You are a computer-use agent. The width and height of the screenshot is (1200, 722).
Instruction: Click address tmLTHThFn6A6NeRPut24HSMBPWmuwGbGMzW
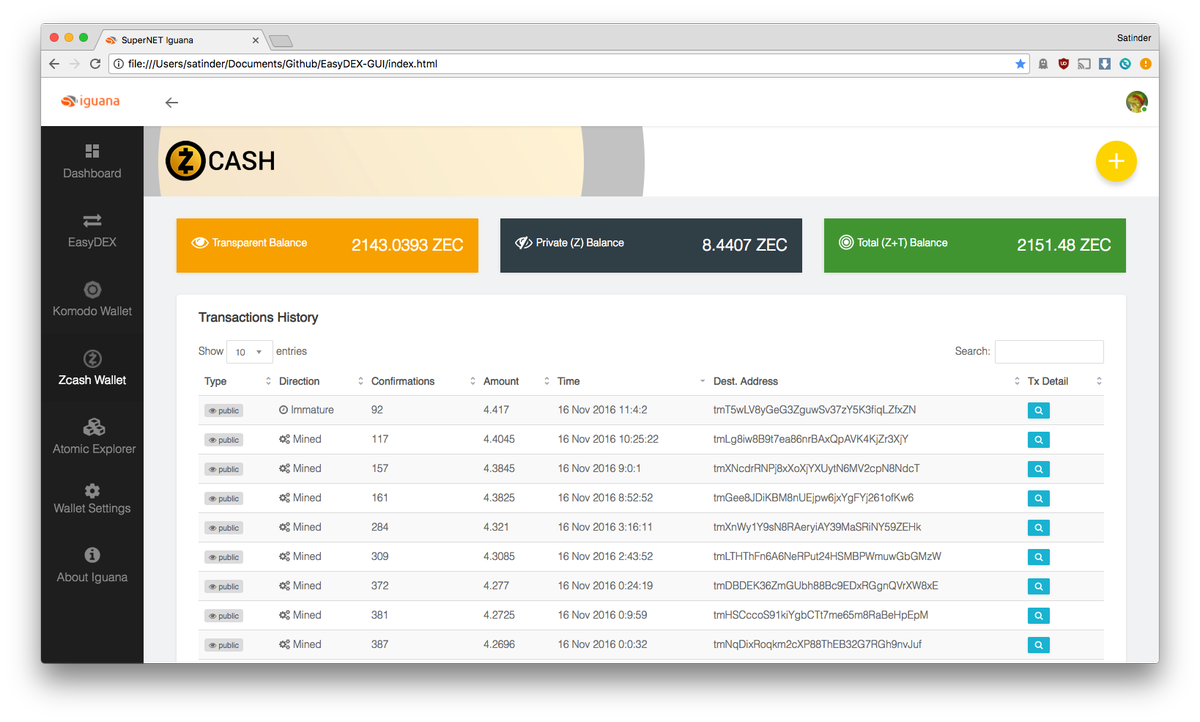tap(827, 556)
